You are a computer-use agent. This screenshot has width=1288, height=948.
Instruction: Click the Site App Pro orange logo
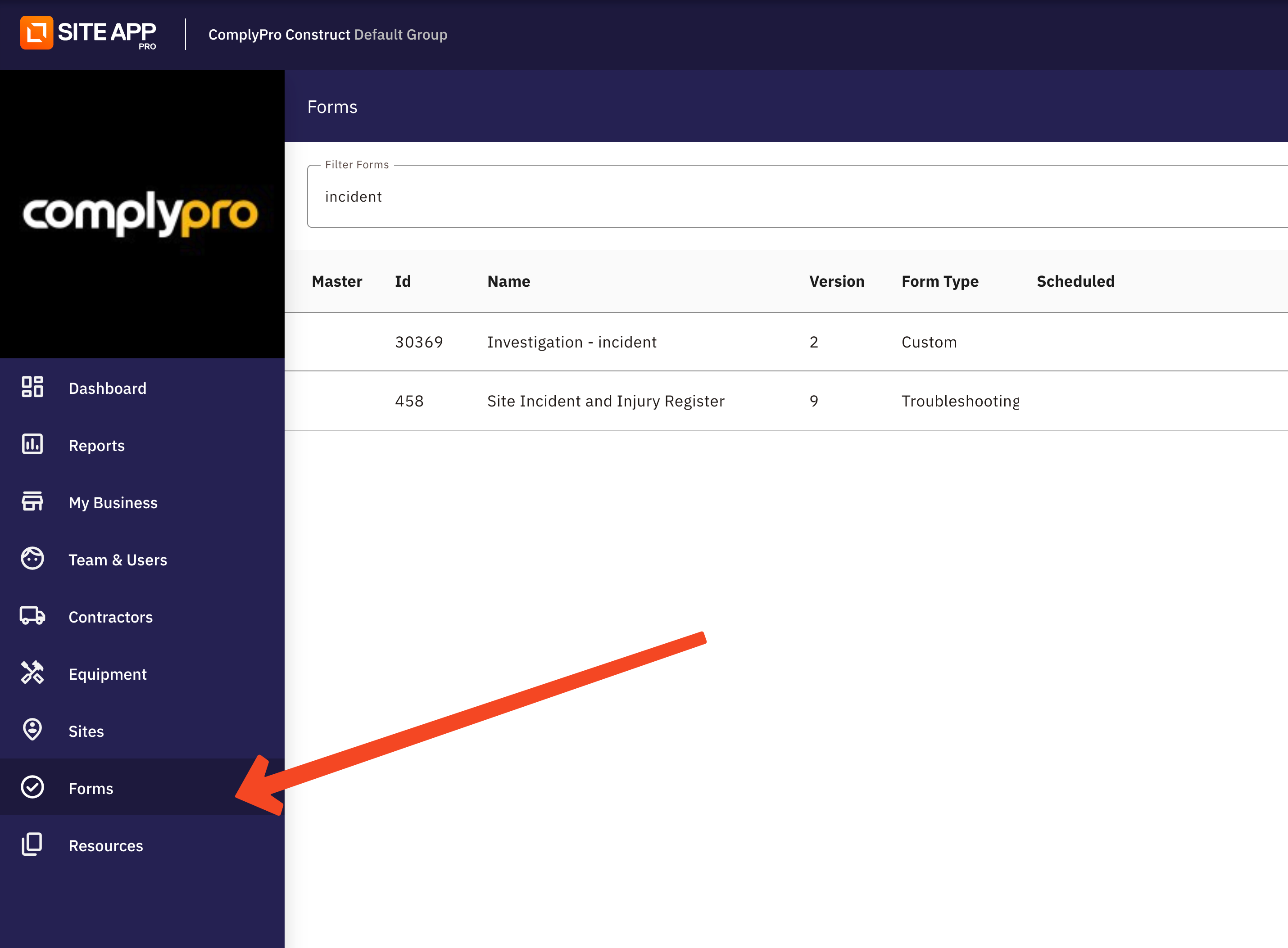37,33
